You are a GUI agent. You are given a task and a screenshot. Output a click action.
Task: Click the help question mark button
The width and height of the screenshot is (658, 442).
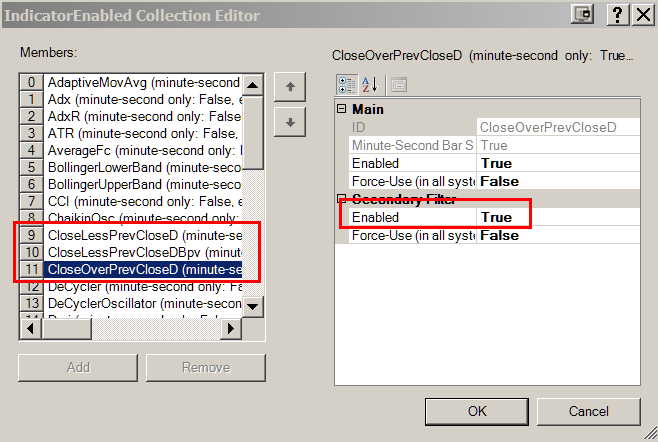tap(617, 15)
